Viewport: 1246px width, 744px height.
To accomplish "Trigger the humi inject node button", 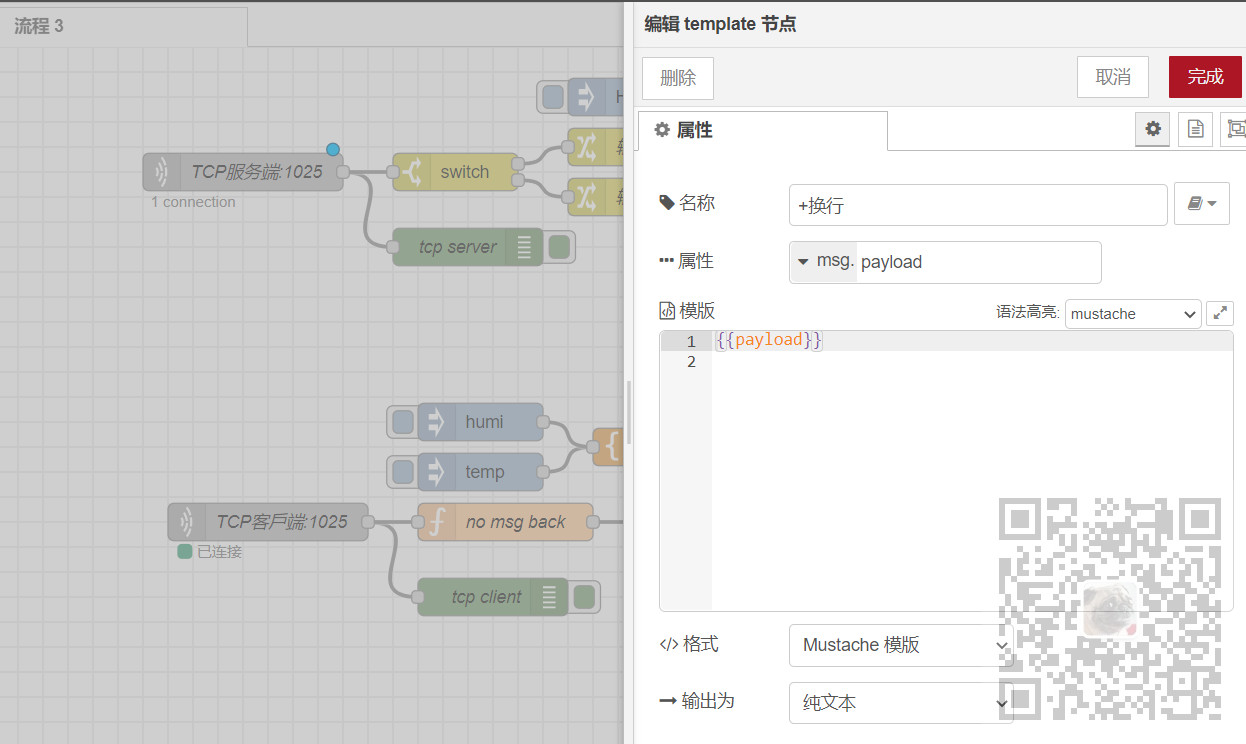I will [x=402, y=422].
